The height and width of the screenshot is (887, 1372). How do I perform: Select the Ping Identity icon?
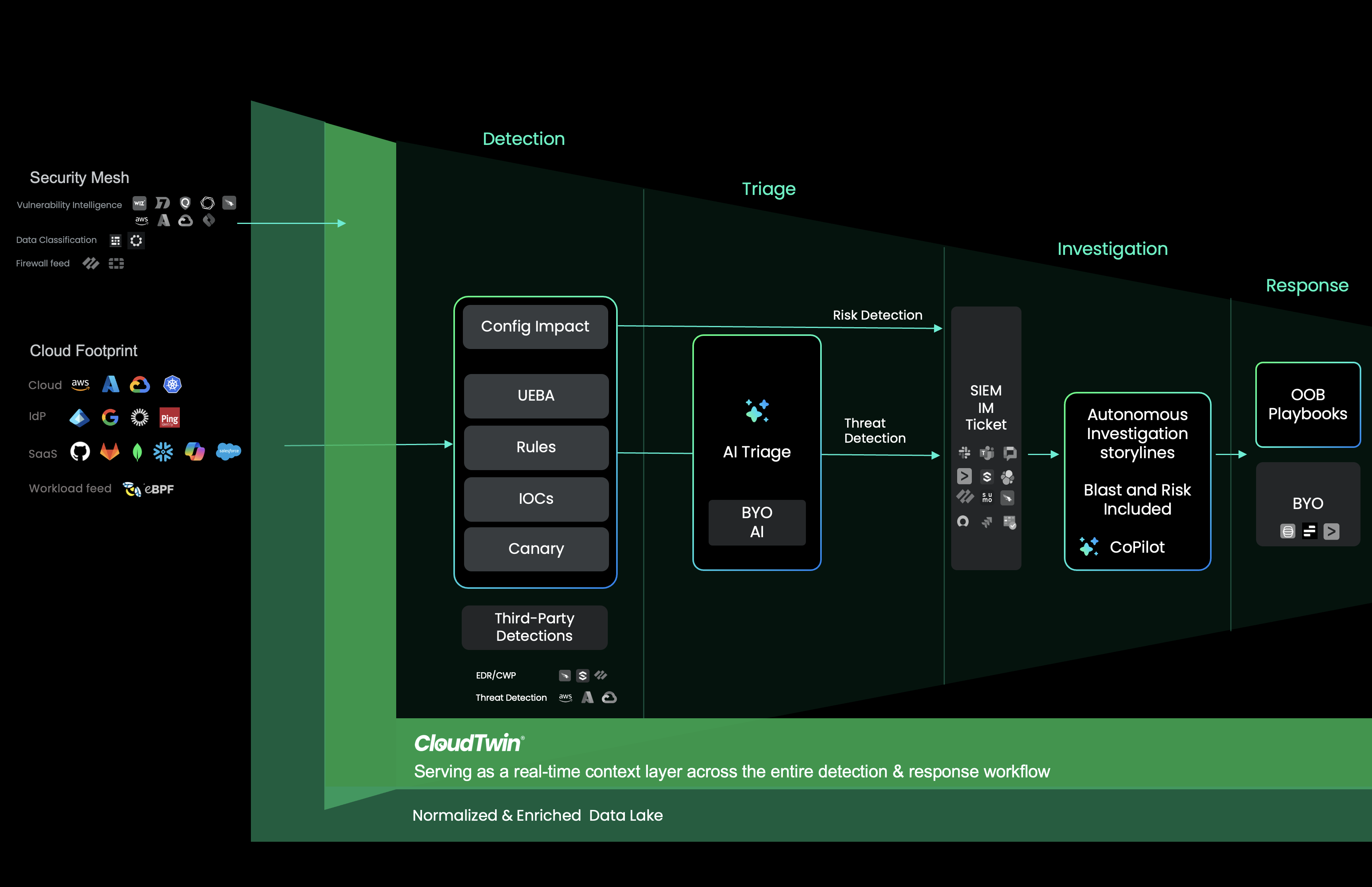pyautogui.click(x=169, y=418)
